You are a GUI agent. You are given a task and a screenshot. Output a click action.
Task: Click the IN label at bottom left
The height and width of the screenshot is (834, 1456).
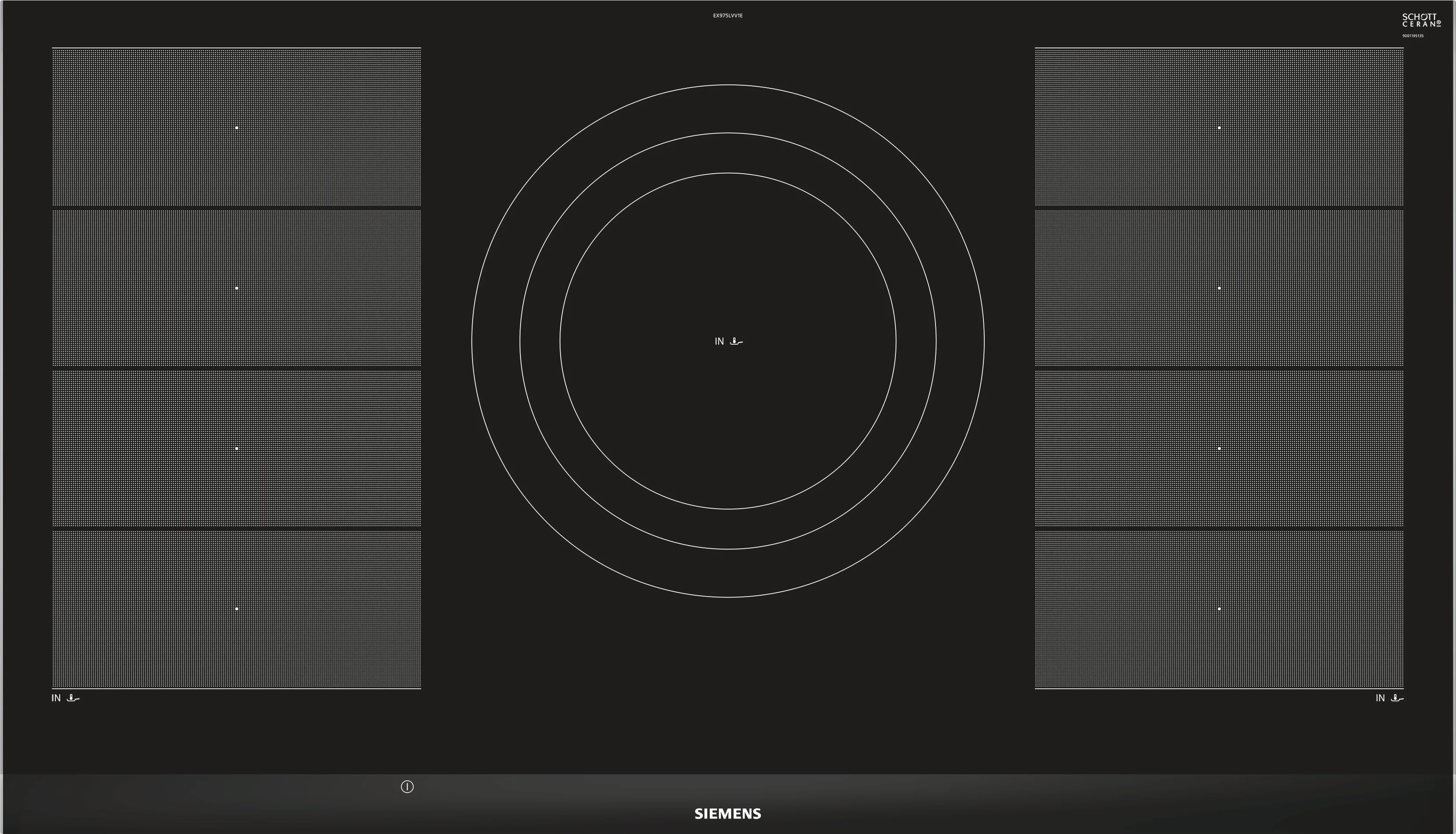click(56, 698)
